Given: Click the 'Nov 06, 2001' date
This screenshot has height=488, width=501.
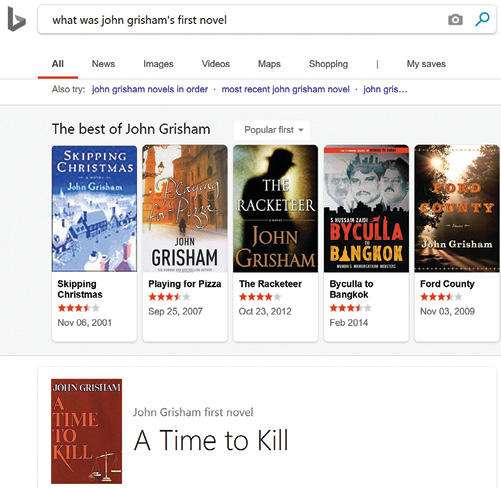Looking at the screenshot, I should tap(85, 323).
